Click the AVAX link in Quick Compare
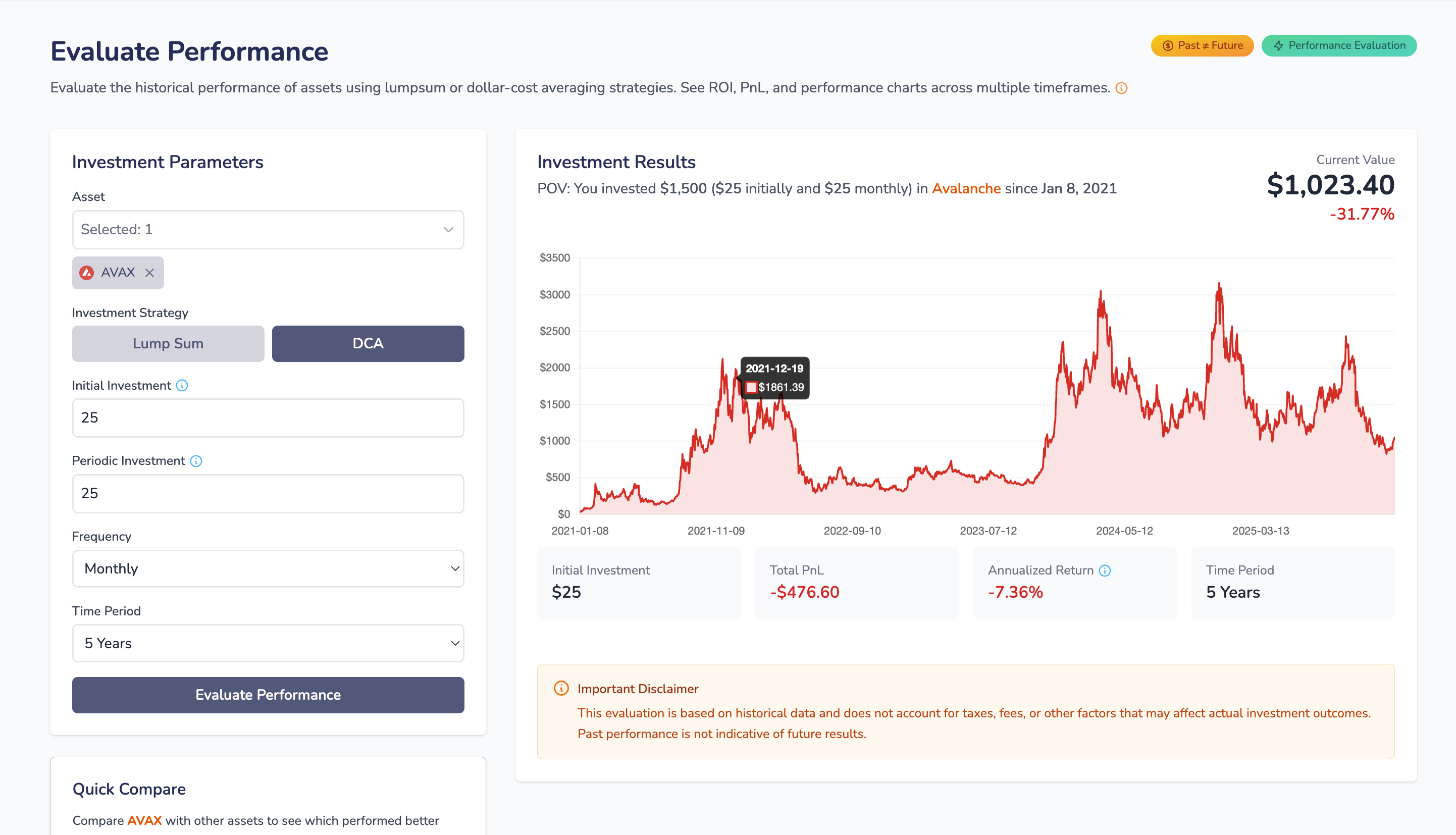Viewport: 1456px width, 835px height. click(x=144, y=821)
